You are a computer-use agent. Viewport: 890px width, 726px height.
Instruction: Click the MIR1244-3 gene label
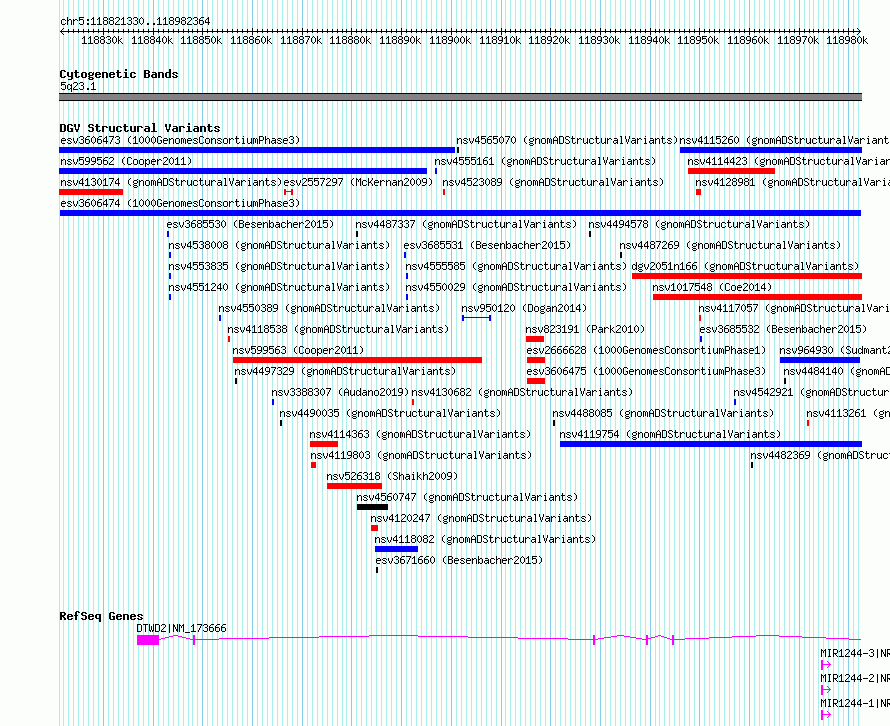[855, 653]
